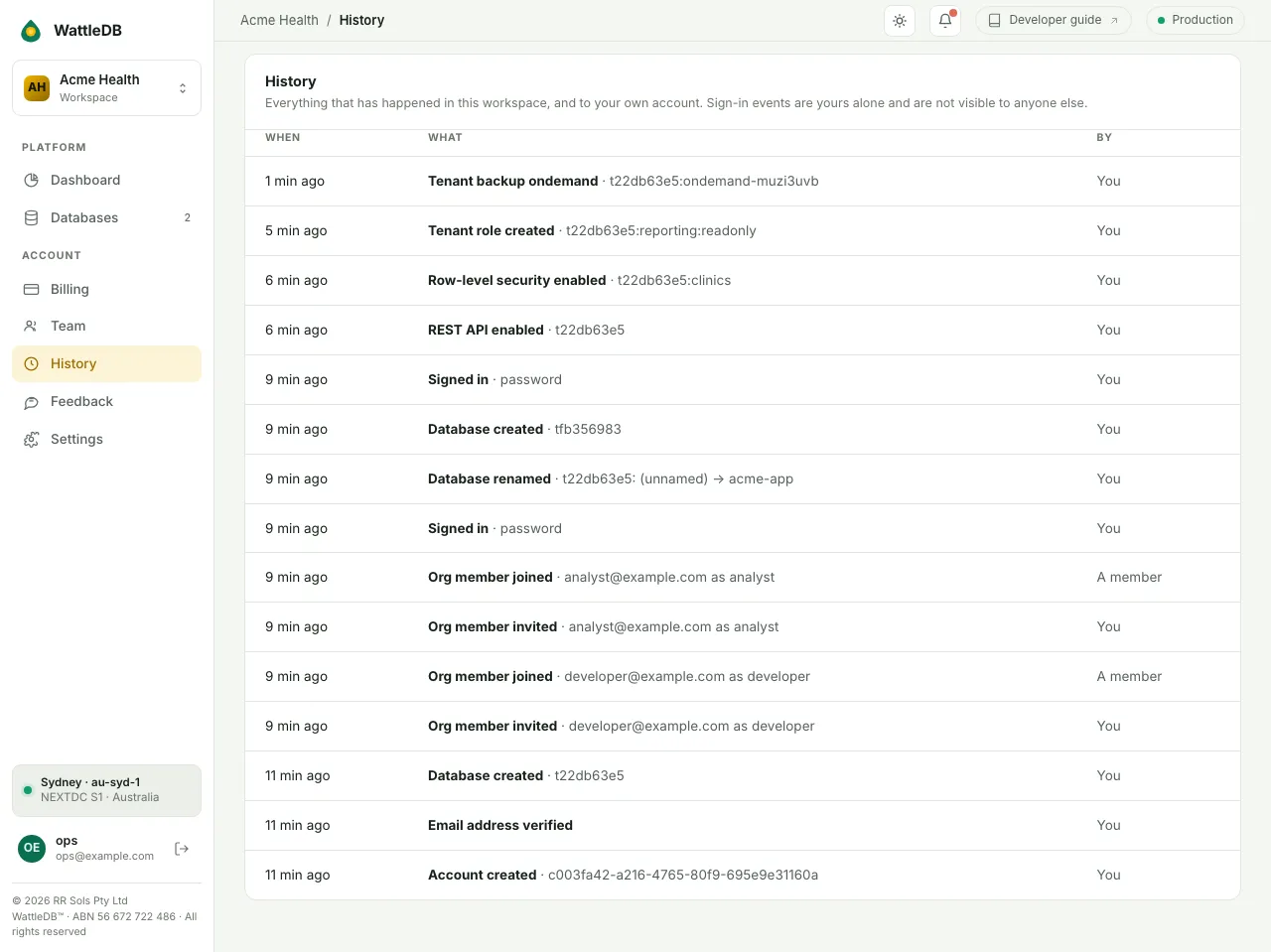Image resolution: width=1271 pixels, height=952 pixels.
Task: Expand the Acme Health workspace switcher
Action: [x=106, y=87]
